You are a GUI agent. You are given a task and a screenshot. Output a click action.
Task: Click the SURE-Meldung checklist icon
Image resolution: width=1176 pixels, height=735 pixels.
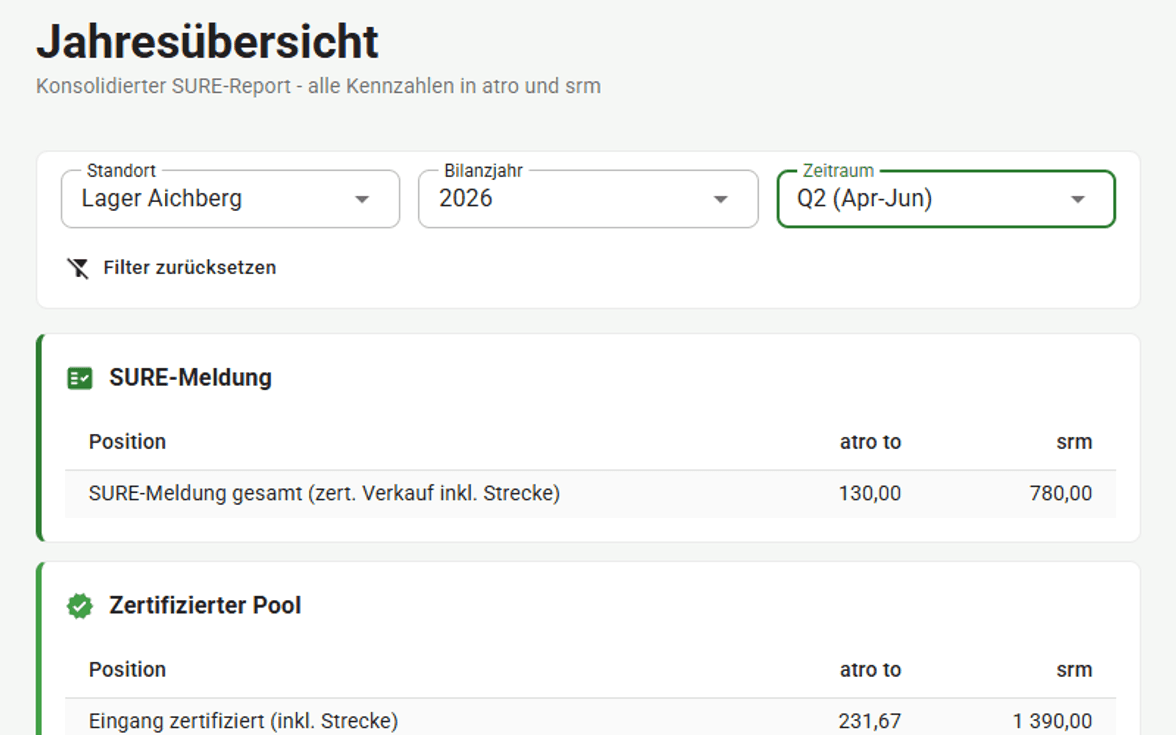pos(80,378)
